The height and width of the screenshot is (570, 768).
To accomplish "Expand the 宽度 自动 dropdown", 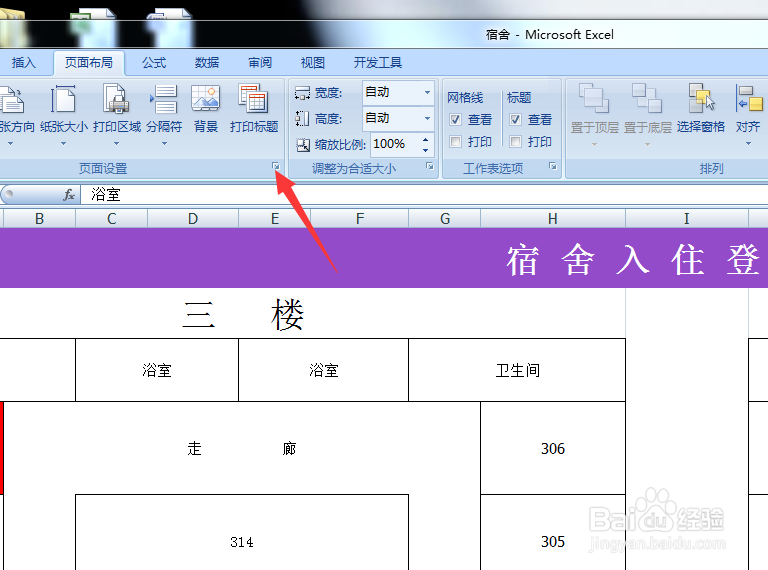I will point(427,92).
